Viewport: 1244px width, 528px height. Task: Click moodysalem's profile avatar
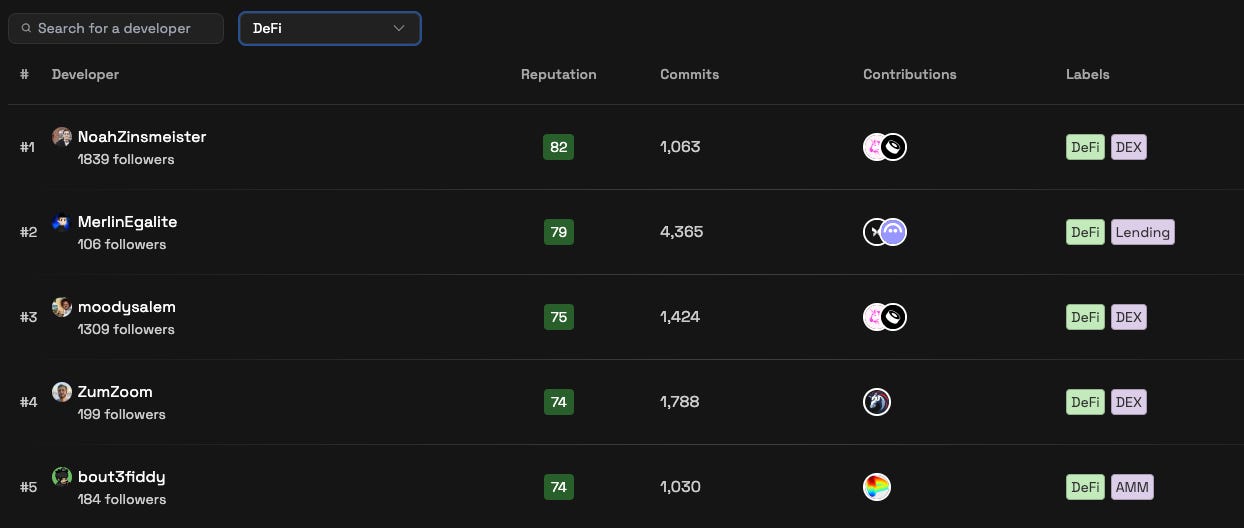62,307
